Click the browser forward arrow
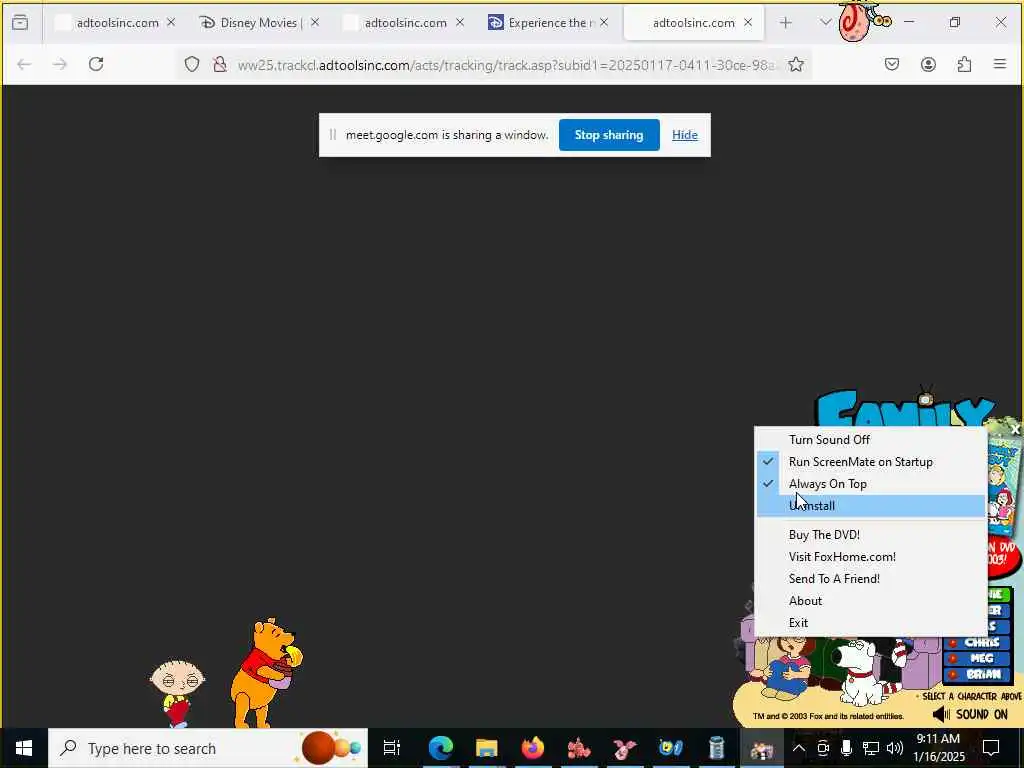 59,64
